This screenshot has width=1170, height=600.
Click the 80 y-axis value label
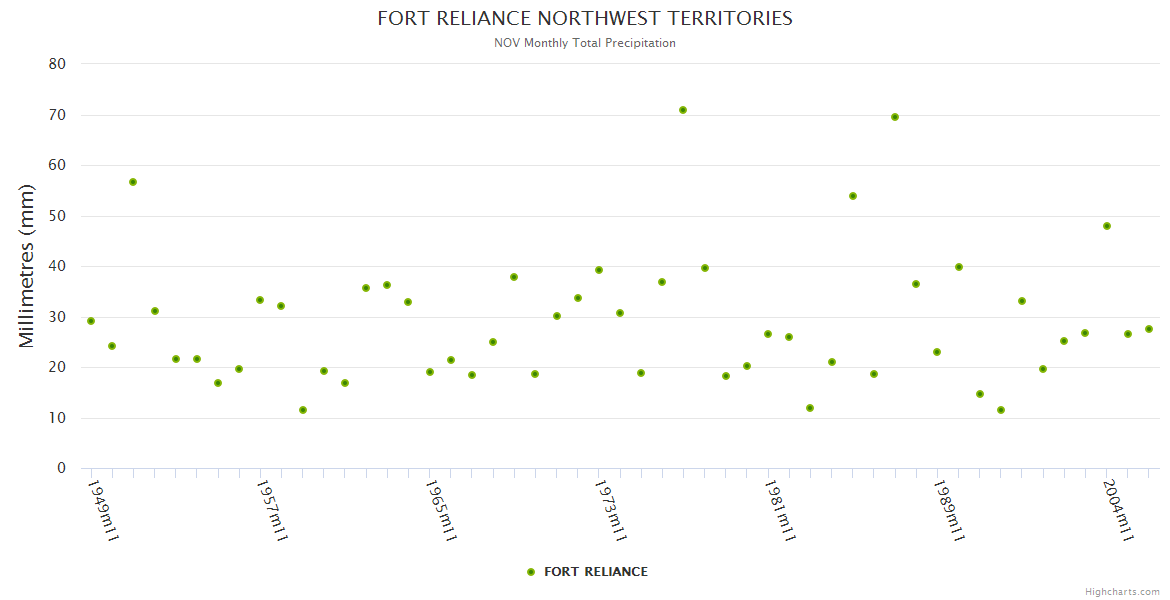(x=57, y=64)
